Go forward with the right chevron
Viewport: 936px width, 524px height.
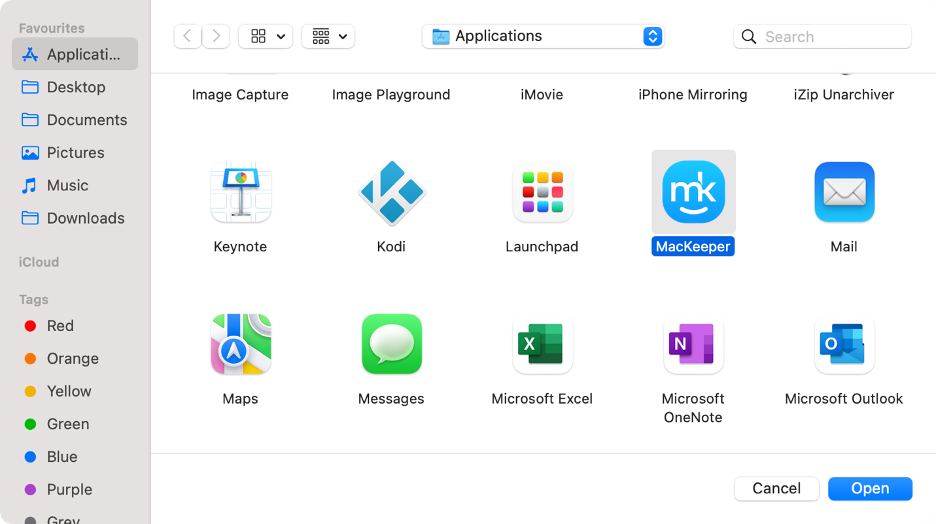tap(216, 36)
